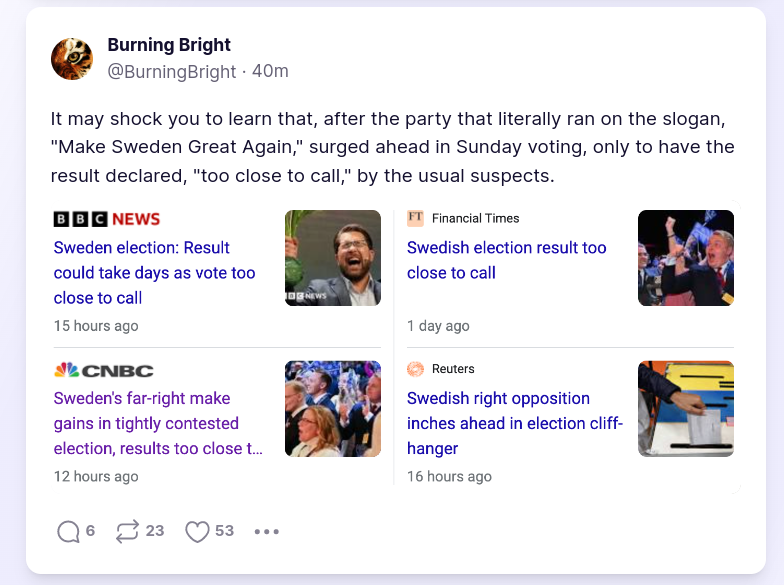Click the 40m post timestamp
This screenshot has height=585, width=784.
(x=270, y=71)
